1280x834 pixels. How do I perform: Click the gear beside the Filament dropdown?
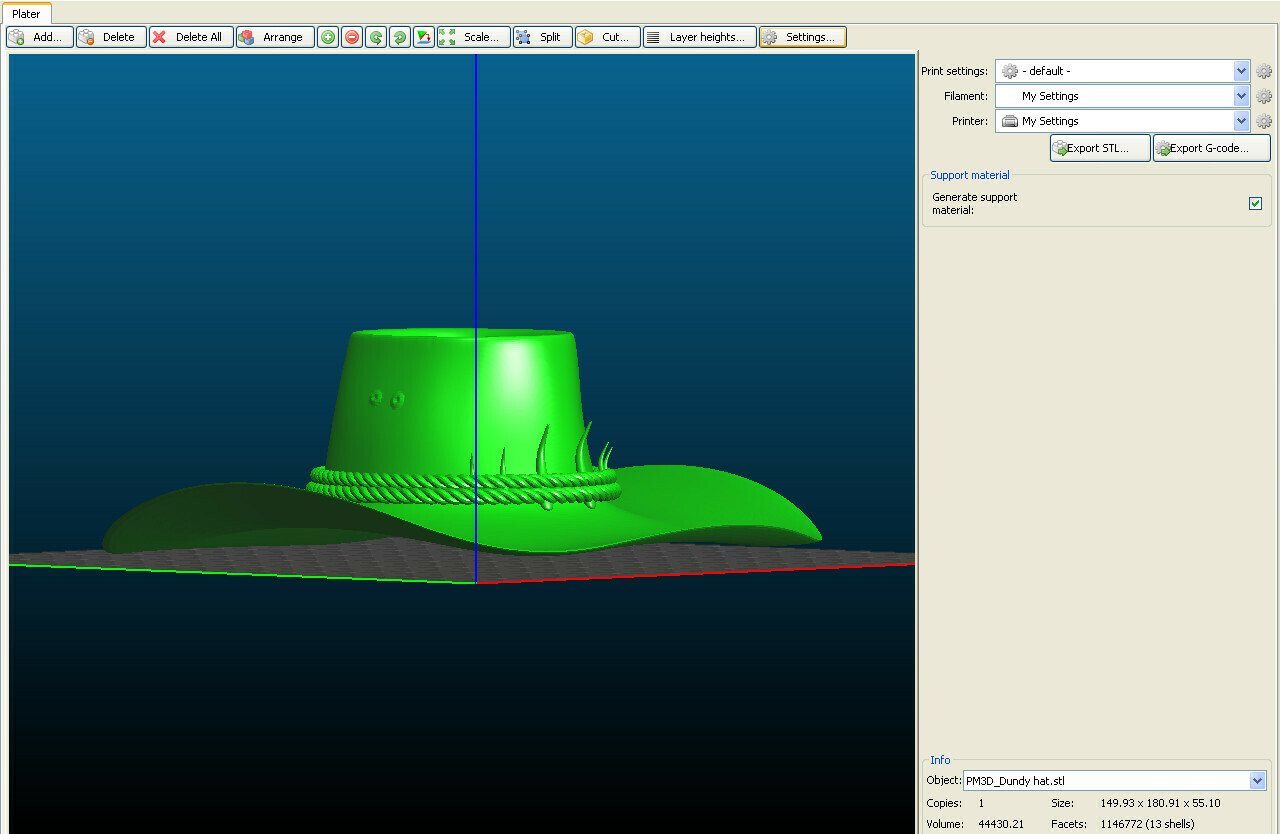pyautogui.click(x=1263, y=95)
